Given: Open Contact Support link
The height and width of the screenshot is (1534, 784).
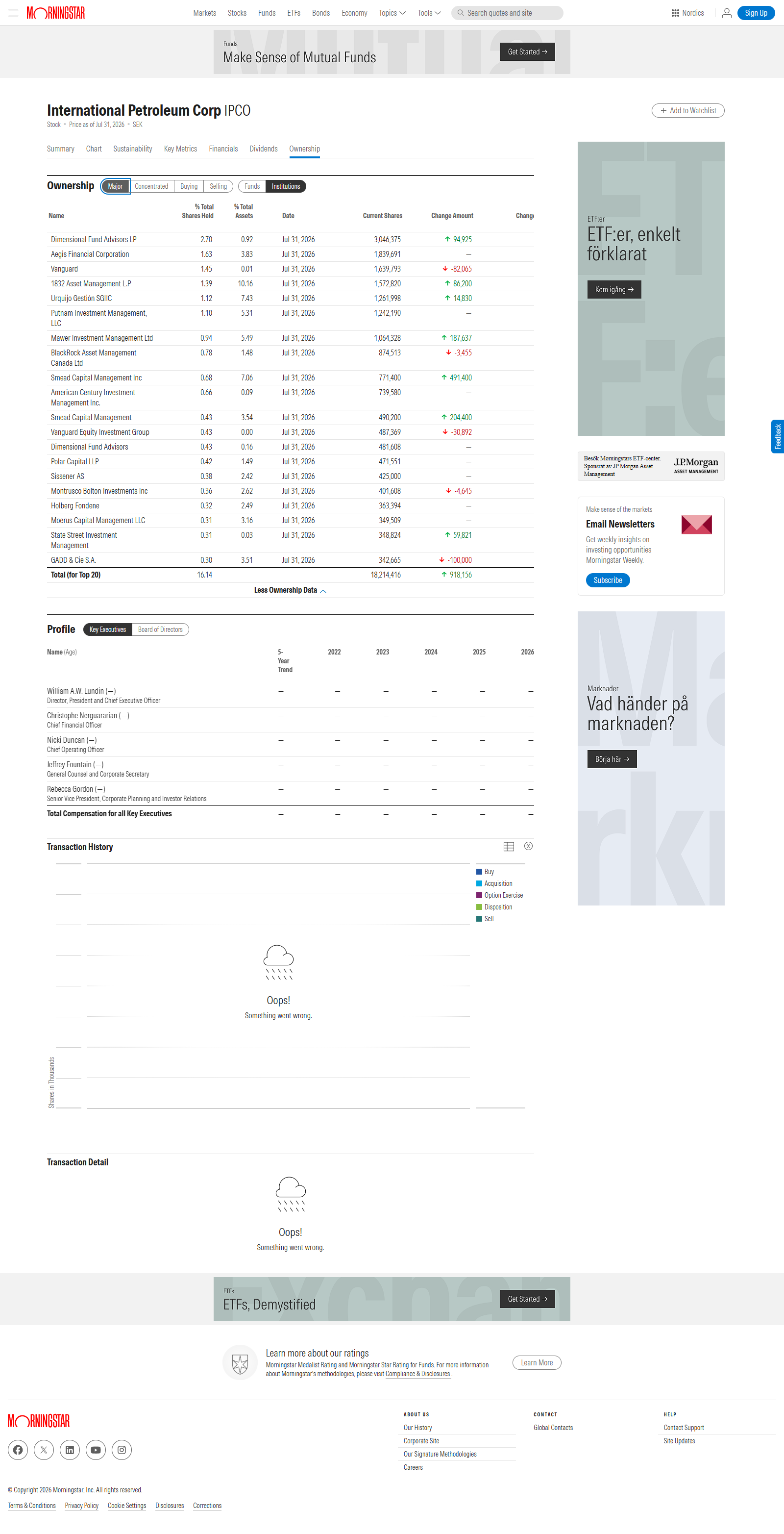Looking at the screenshot, I should tap(684, 1428).
